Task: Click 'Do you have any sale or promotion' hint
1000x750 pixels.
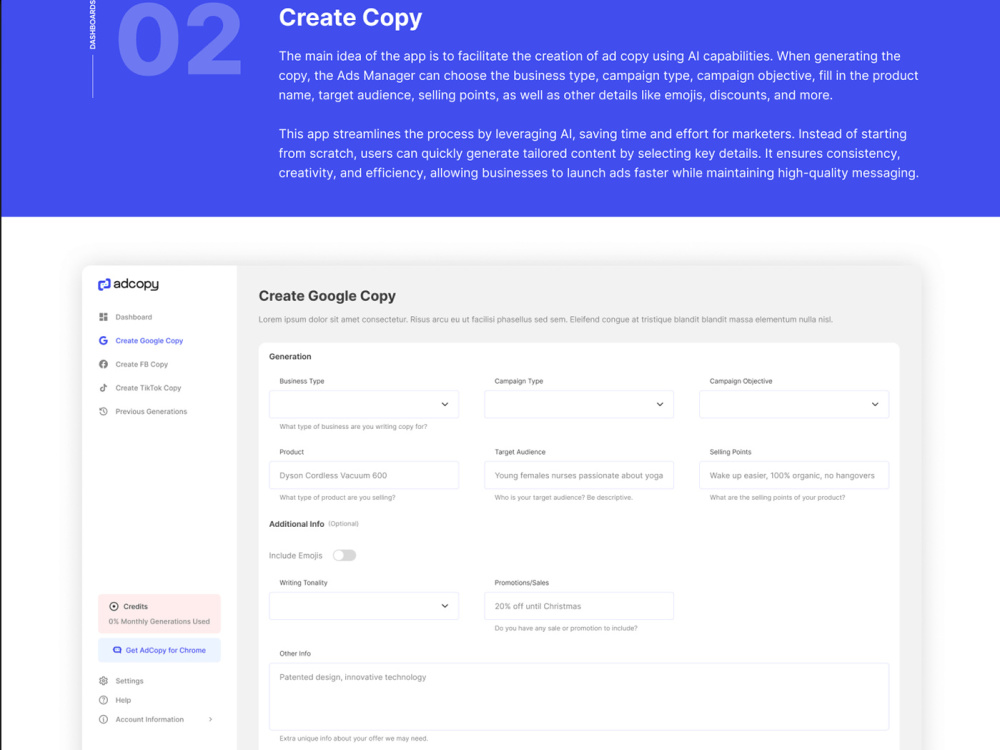Action: tap(566, 628)
